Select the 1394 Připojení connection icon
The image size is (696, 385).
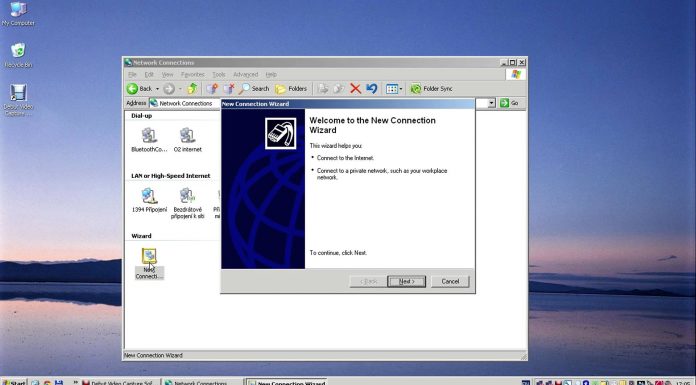pyautogui.click(x=149, y=200)
